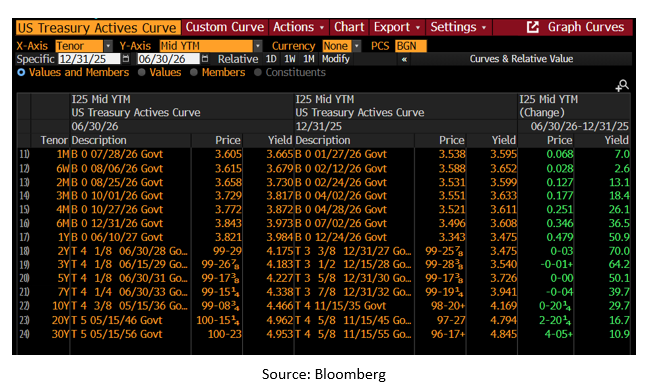
Task: Set relative period to 1W
Action: click(x=290, y=59)
